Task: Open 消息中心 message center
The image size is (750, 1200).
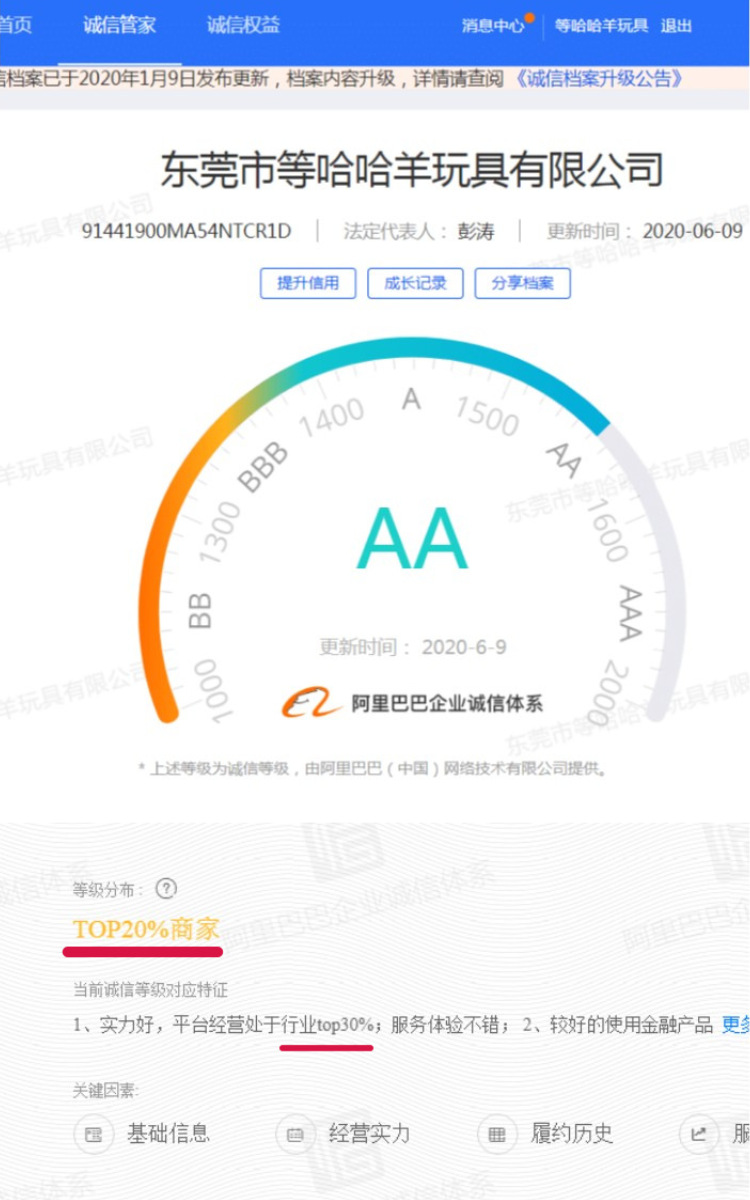Action: [493, 26]
